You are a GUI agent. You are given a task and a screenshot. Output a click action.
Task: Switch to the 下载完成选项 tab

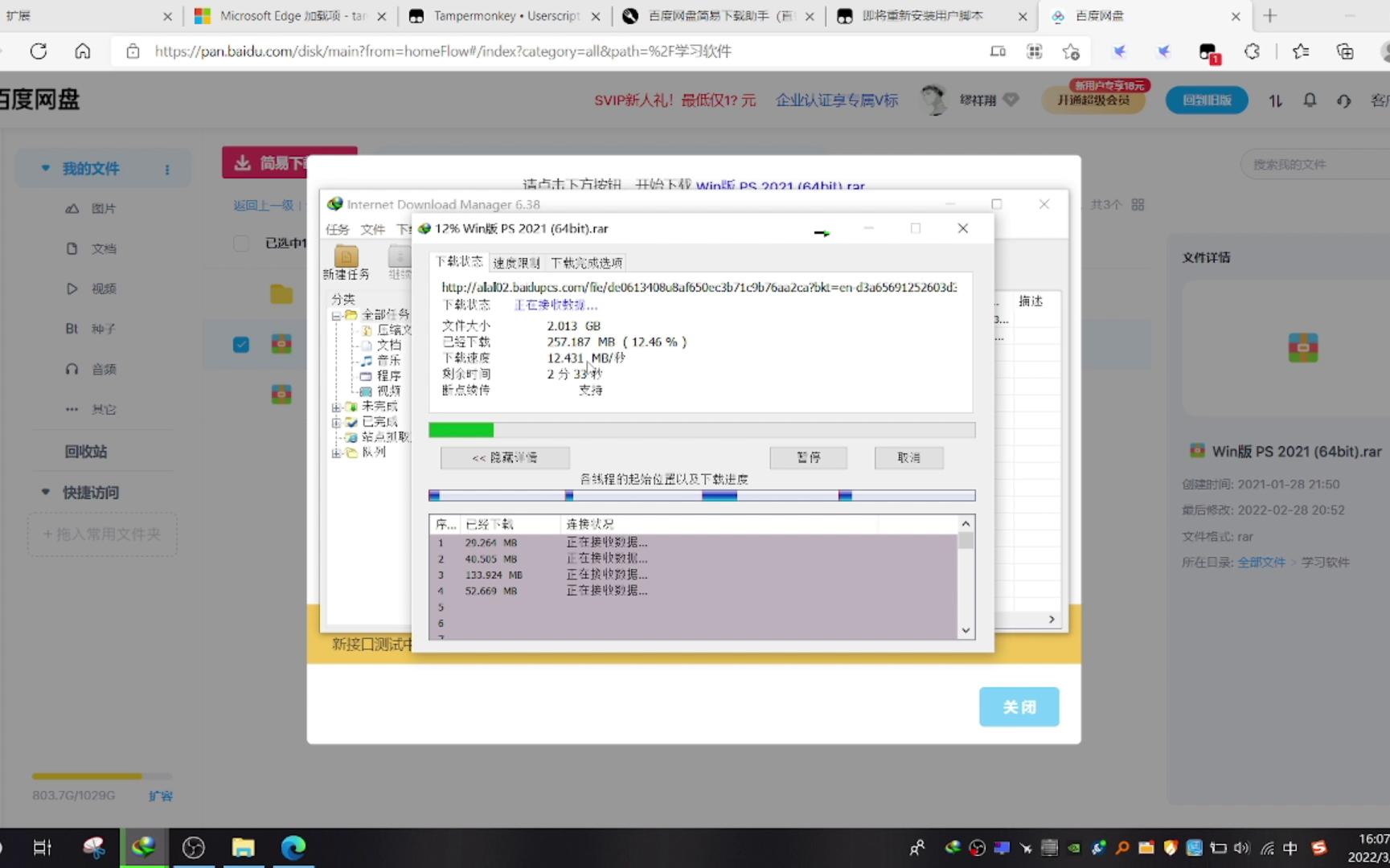[586, 263]
